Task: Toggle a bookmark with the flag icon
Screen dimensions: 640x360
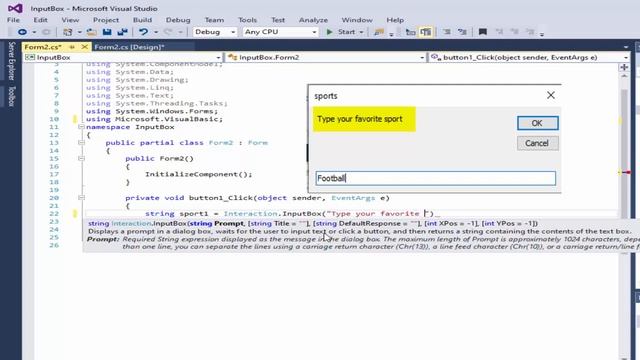Action: click(x=482, y=32)
